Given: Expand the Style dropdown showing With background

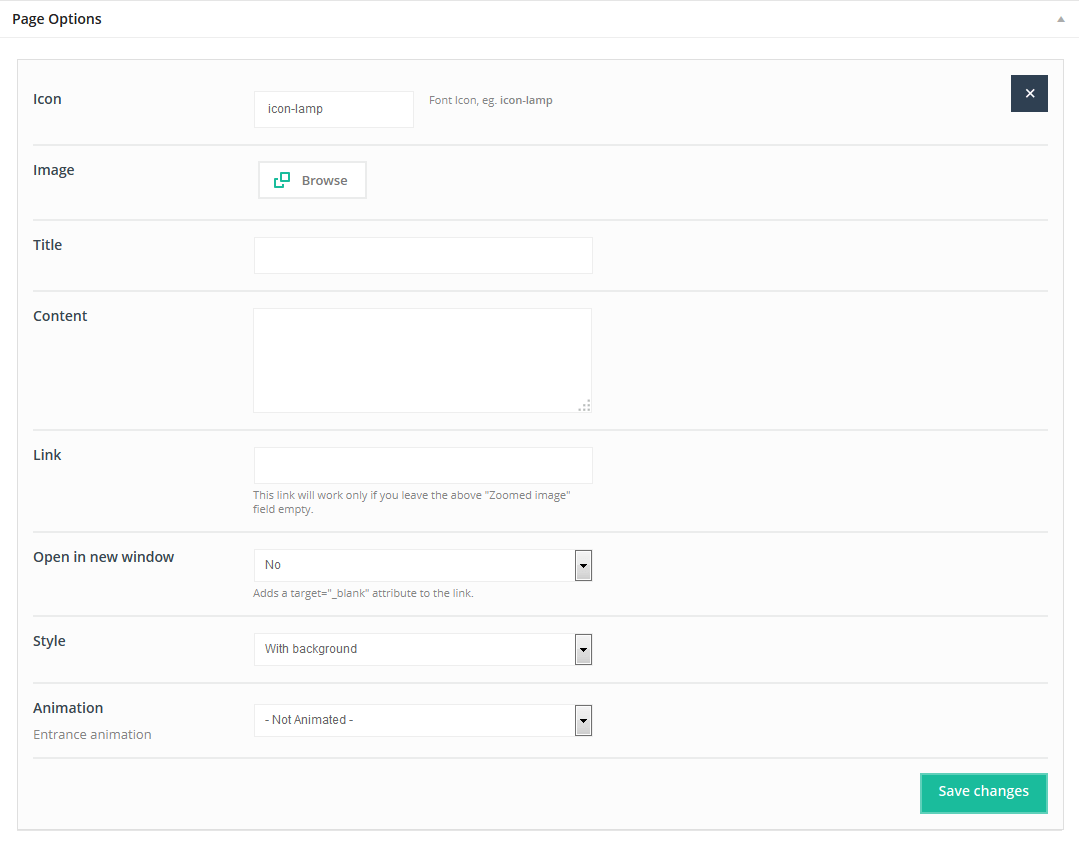Looking at the screenshot, I should pos(423,649).
